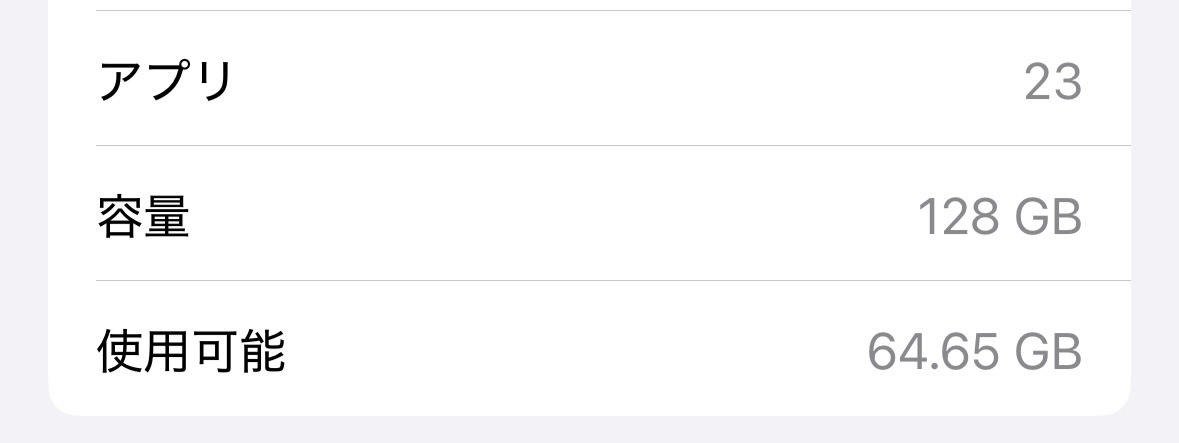Click the gray background below the list card
Image resolution: width=1179 pixels, height=443 pixels.
coord(590,430)
